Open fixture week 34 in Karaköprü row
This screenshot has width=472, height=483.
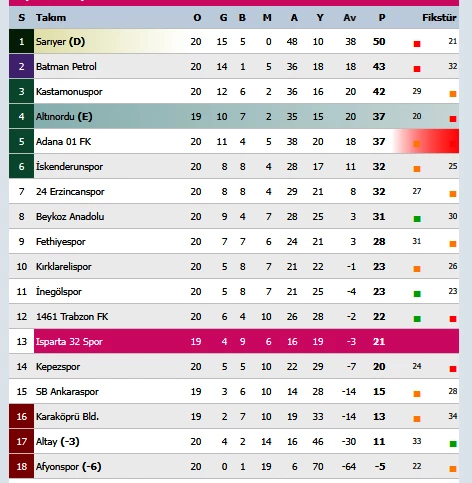pos(453,416)
